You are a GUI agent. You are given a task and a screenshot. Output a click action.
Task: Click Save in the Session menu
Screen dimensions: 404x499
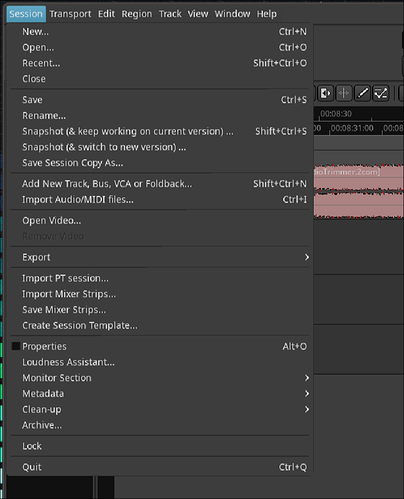click(x=160, y=100)
